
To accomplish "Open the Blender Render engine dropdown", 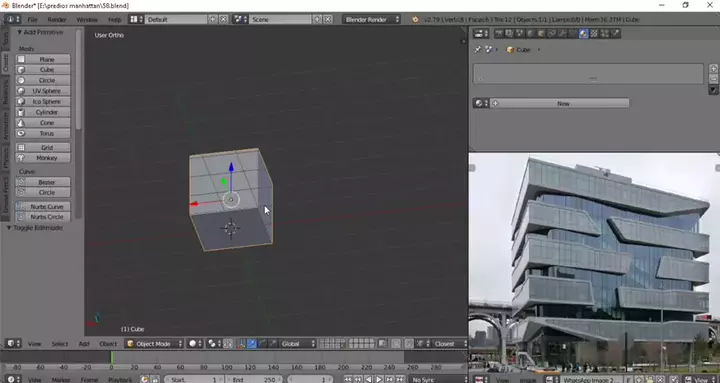I will pyautogui.click(x=371, y=19).
